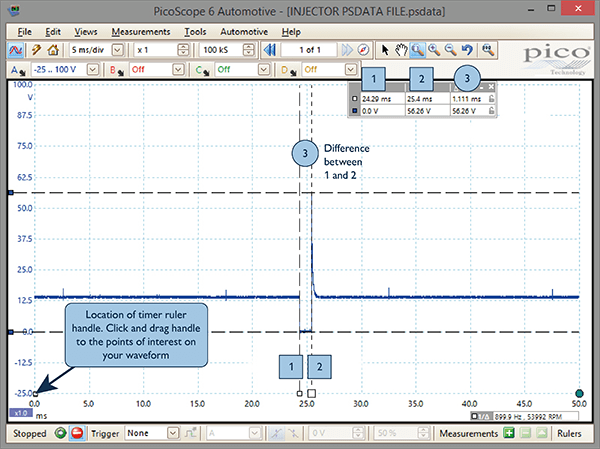This screenshot has width=600, height=449.
Task: Open the Measurements menu
Action: [141, 32]
